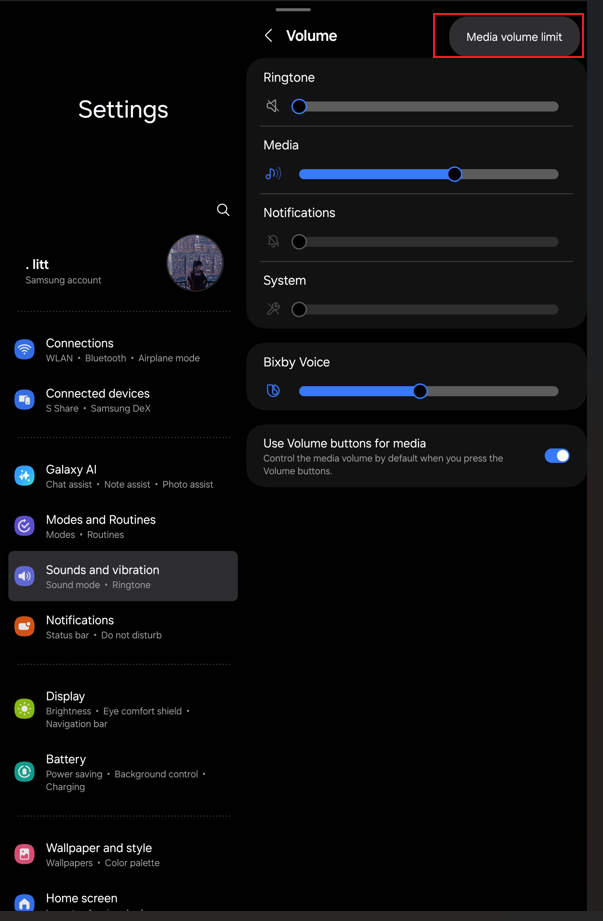This screenshot has width=603, height=921.
Task: Open Display settings
Action: tap(123, 709)
